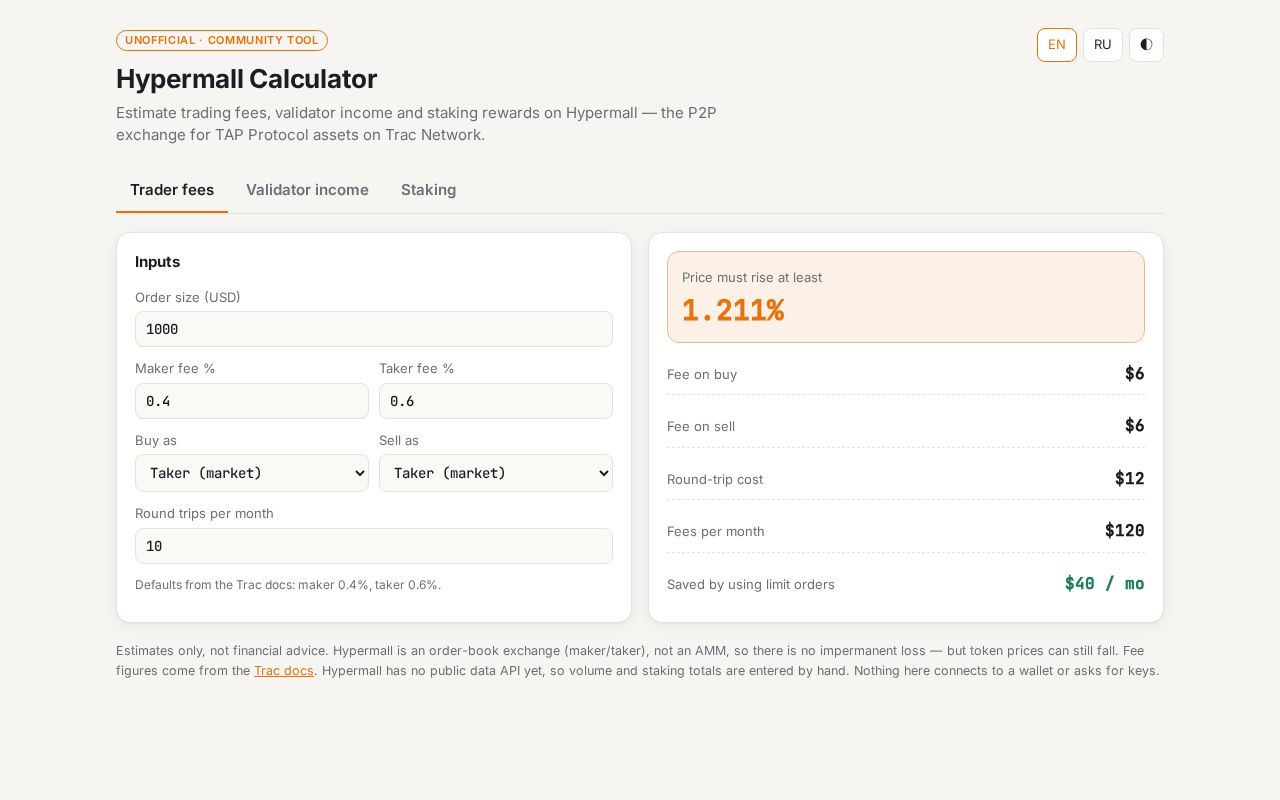Focus the Order size (USD) field
Image resolution: width=1280 pixels, height=800 pixels.
(374, 329)
